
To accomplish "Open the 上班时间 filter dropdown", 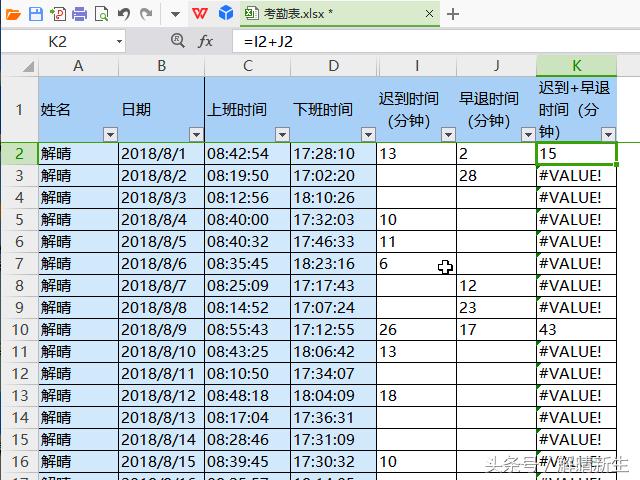I will click(282, 134).
